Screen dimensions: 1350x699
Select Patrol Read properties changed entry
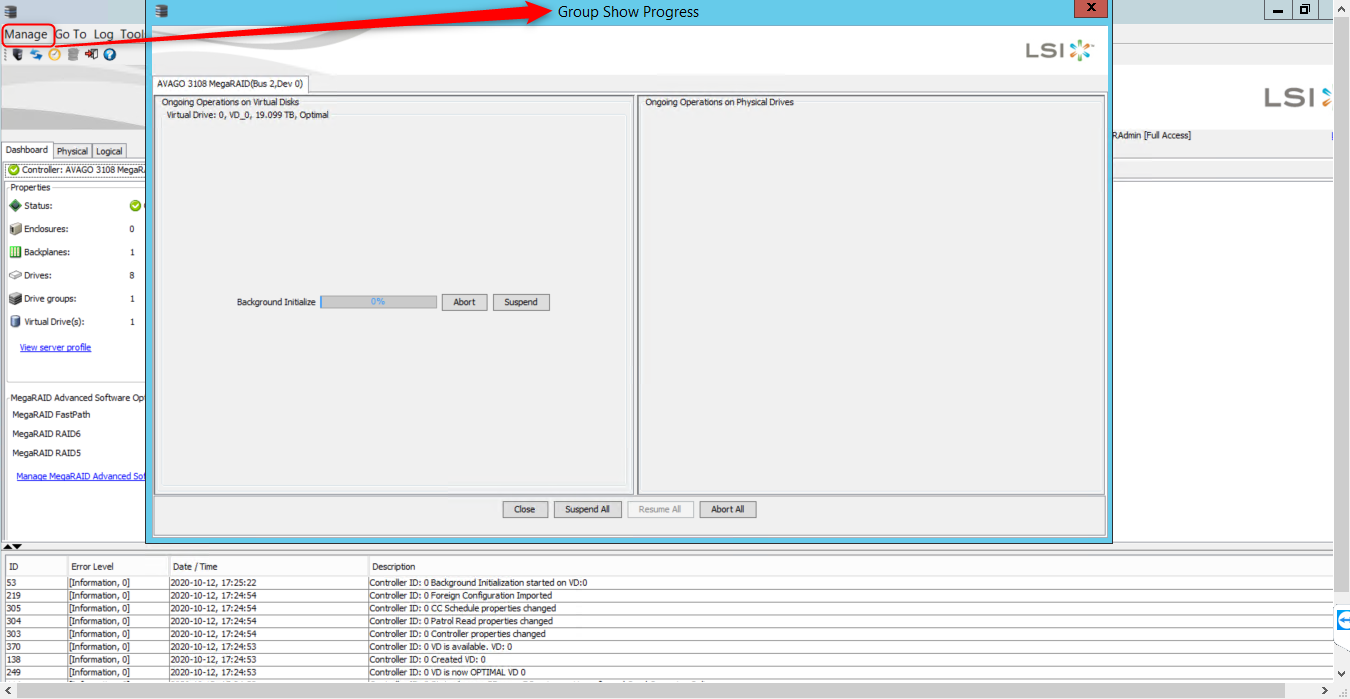pos(669,621)
